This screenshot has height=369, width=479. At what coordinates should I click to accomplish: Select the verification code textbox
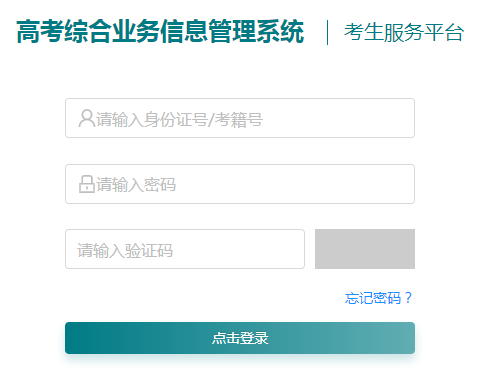[185, 249]
